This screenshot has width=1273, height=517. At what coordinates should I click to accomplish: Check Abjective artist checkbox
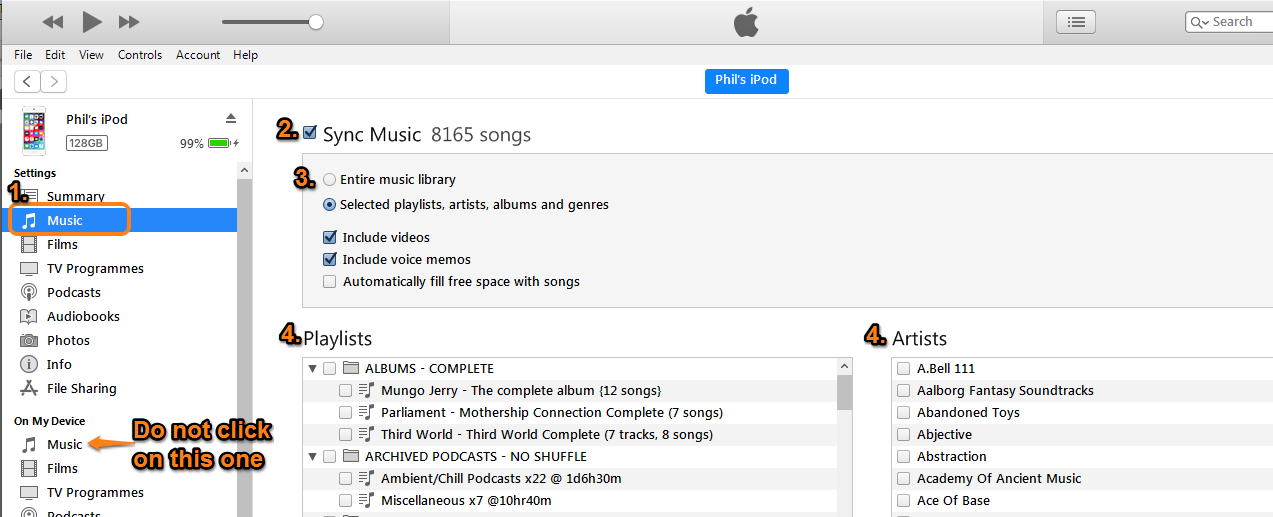[x=904, y=435]
